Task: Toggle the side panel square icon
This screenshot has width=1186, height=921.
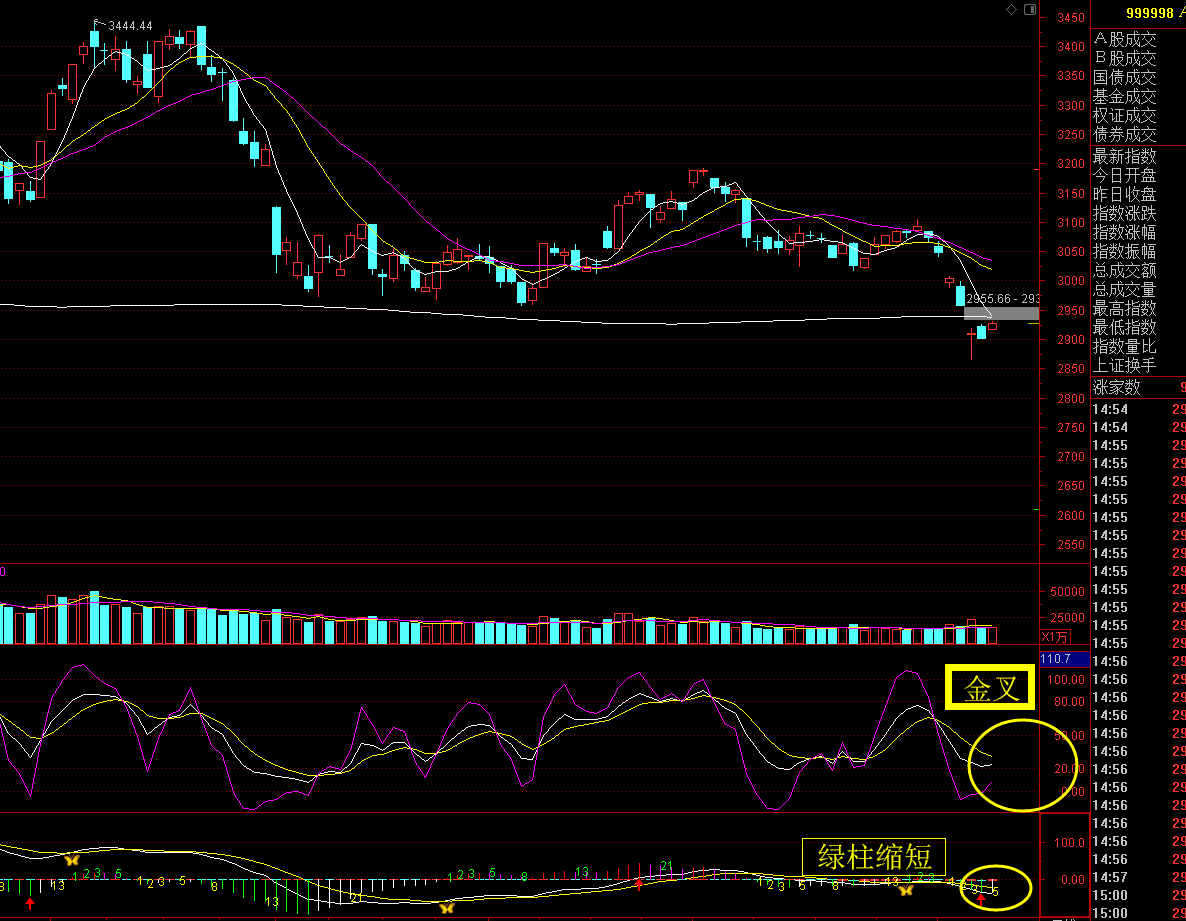Action: (1030, 10)
